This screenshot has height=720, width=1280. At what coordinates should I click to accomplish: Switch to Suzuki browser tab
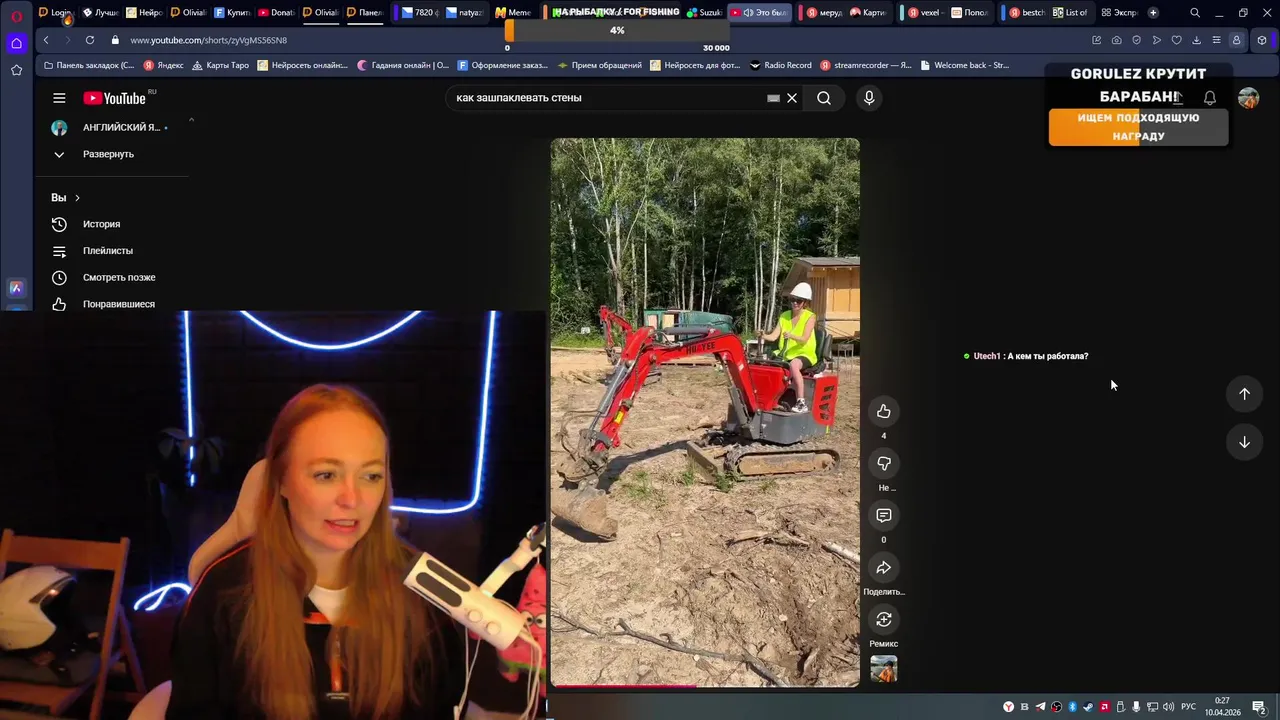704,13
